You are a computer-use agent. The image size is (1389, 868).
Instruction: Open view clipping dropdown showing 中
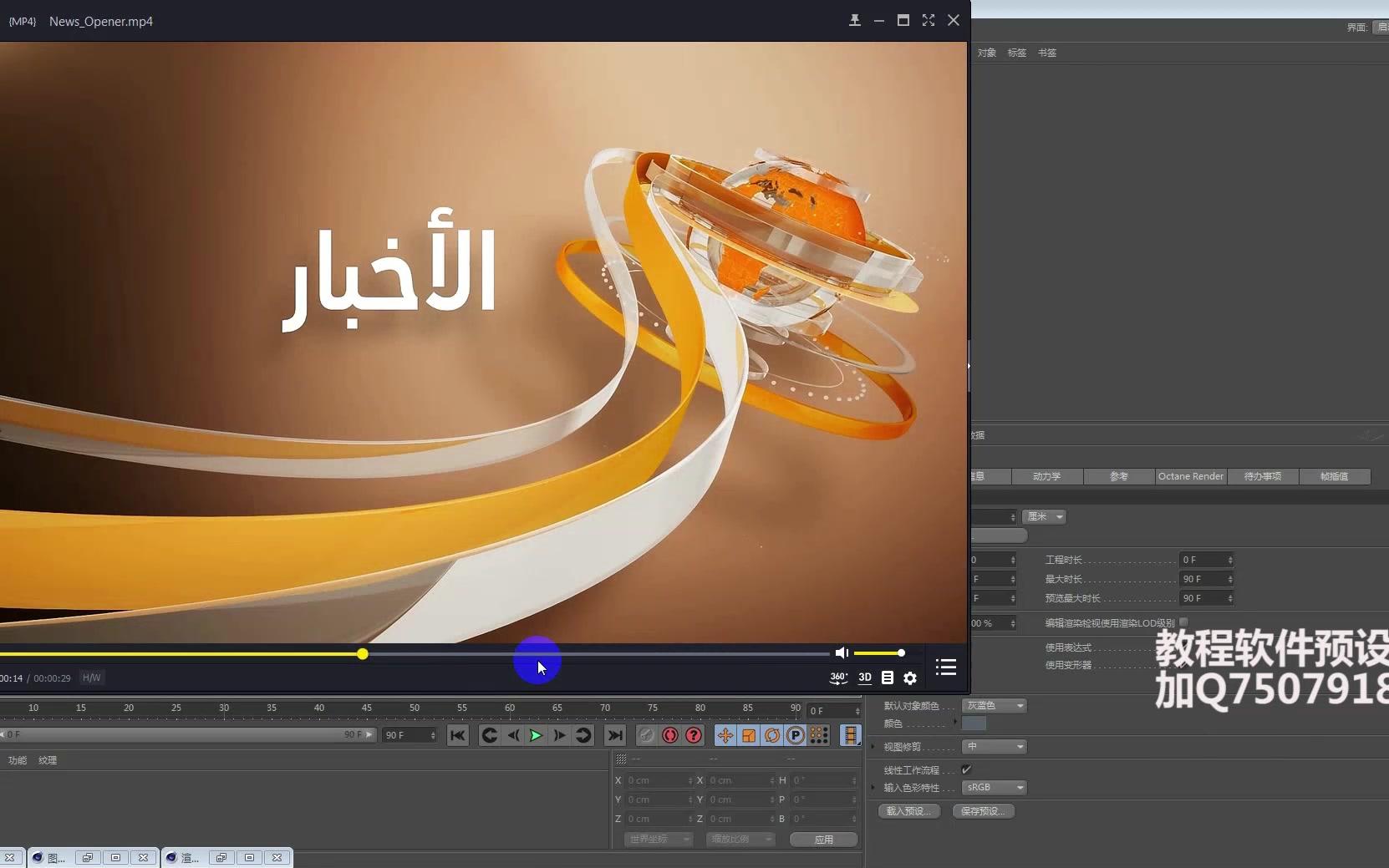994,747
